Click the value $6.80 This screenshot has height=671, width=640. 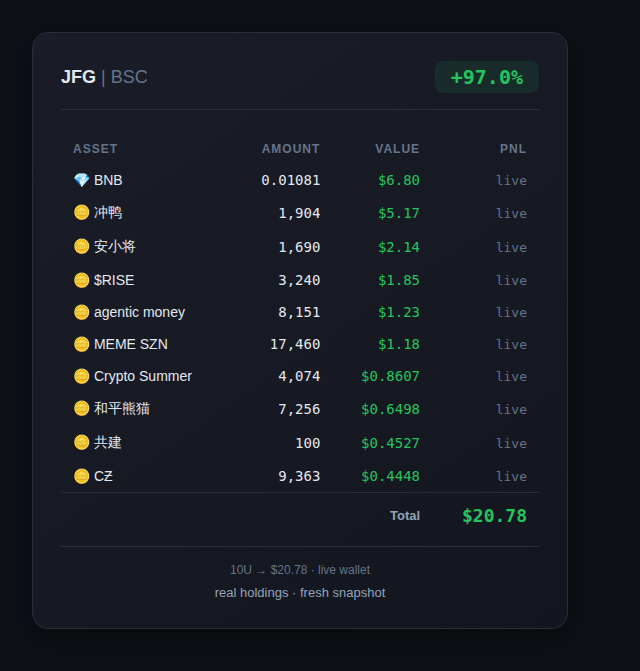[399, 180]
